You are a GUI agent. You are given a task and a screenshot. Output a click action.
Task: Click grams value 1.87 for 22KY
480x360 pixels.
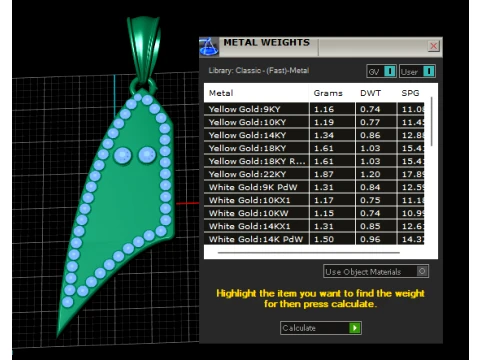tap(324, 174)
